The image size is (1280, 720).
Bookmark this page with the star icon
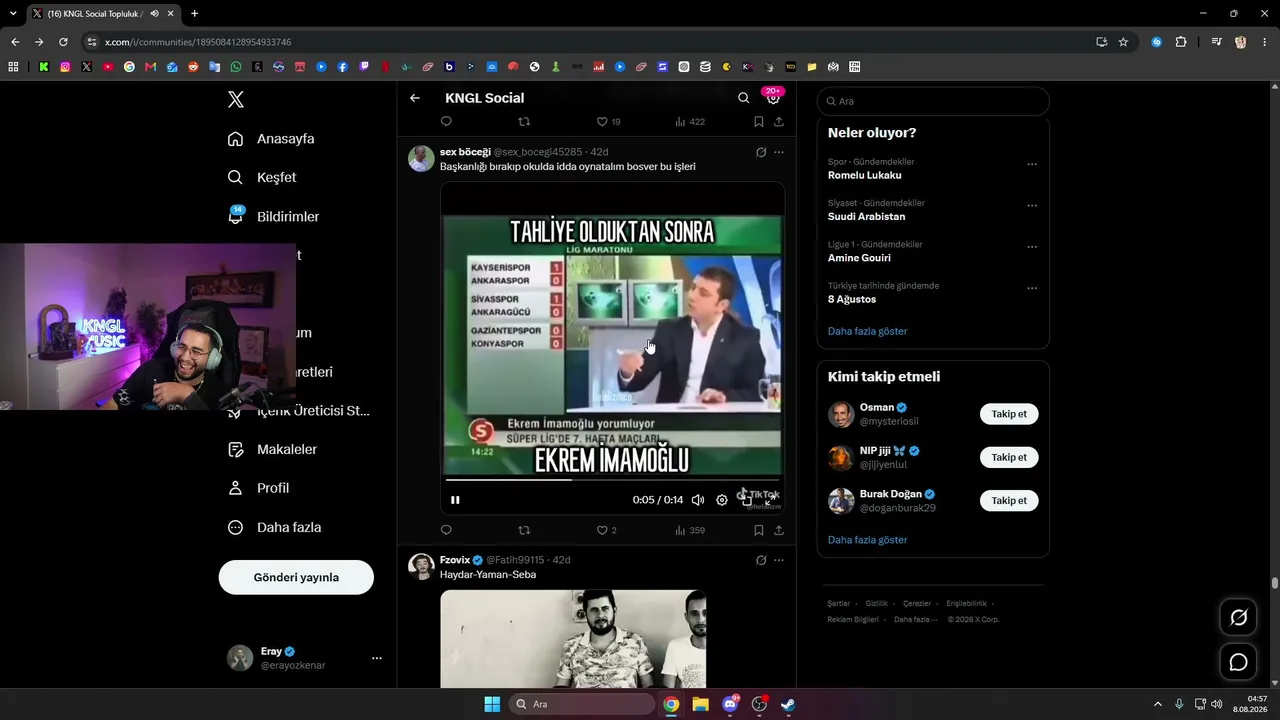point(1123,42)
